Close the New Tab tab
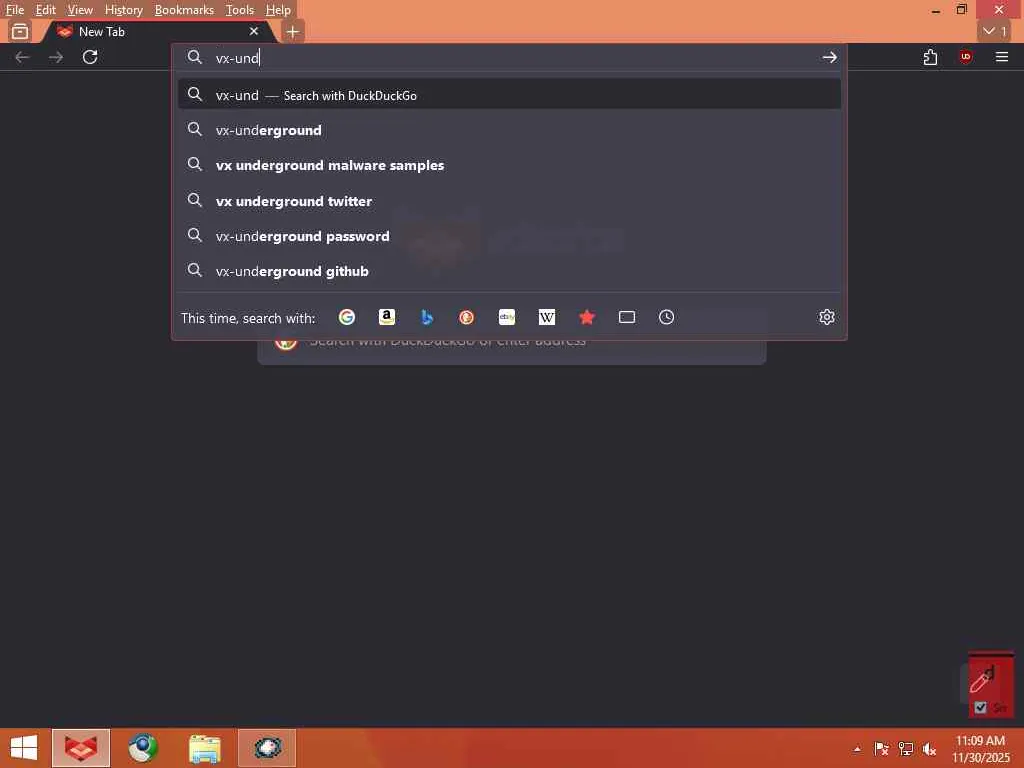This screenshot has width=1024, height=768. [x=254, y=31]
